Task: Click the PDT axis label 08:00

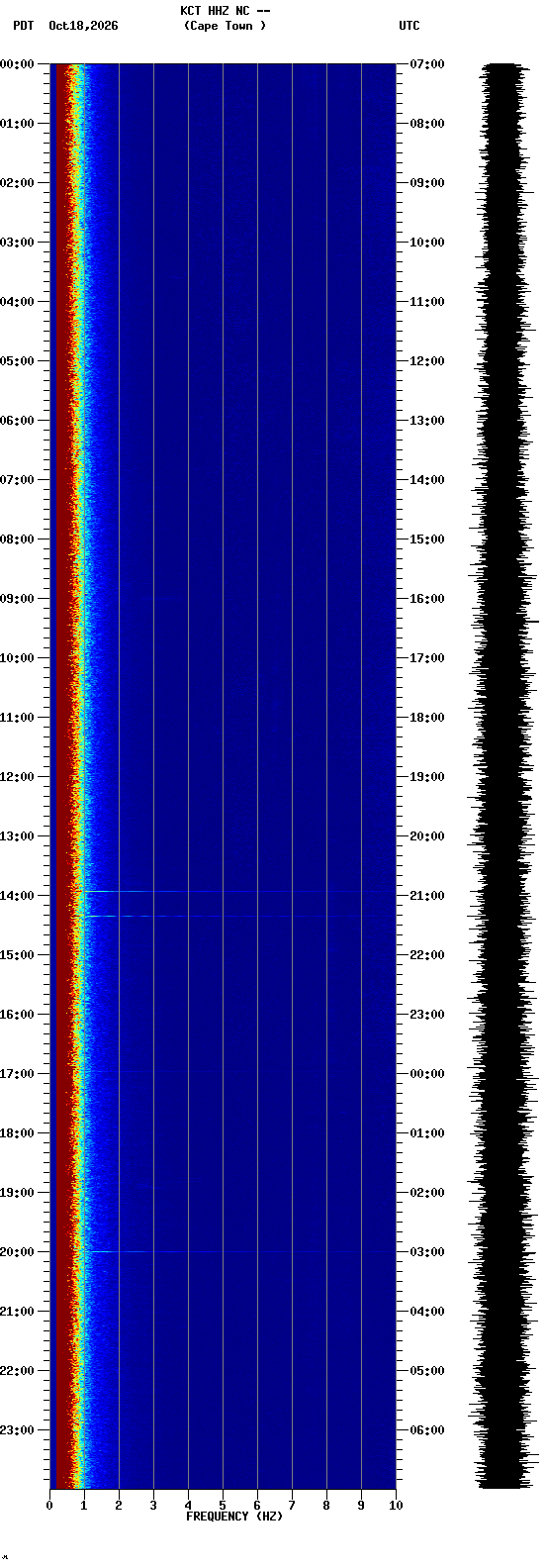Action: tap(17, 539)
